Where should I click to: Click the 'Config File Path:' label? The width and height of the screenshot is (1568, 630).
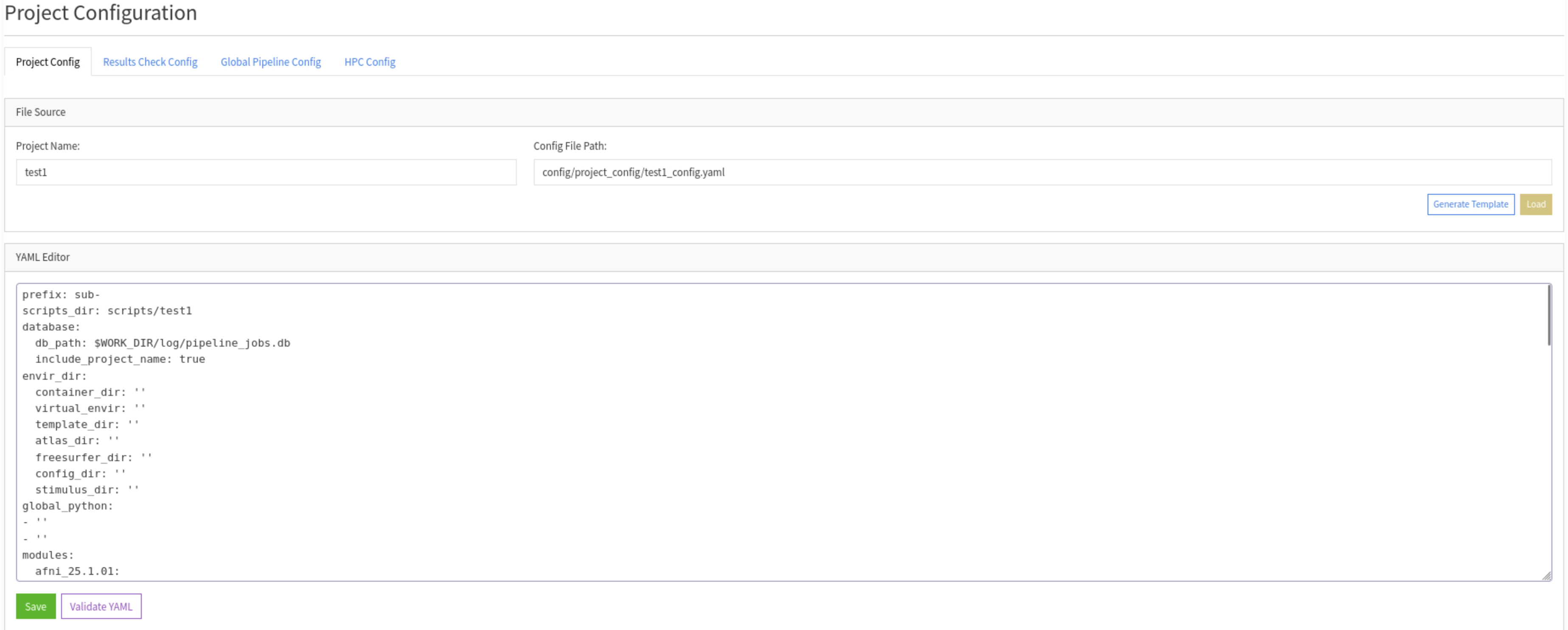tap(570, 146)
